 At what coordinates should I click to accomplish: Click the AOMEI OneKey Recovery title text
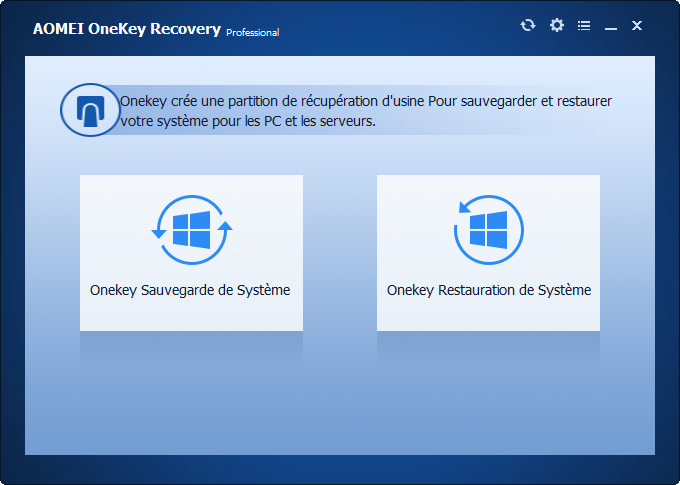(127, 29)
